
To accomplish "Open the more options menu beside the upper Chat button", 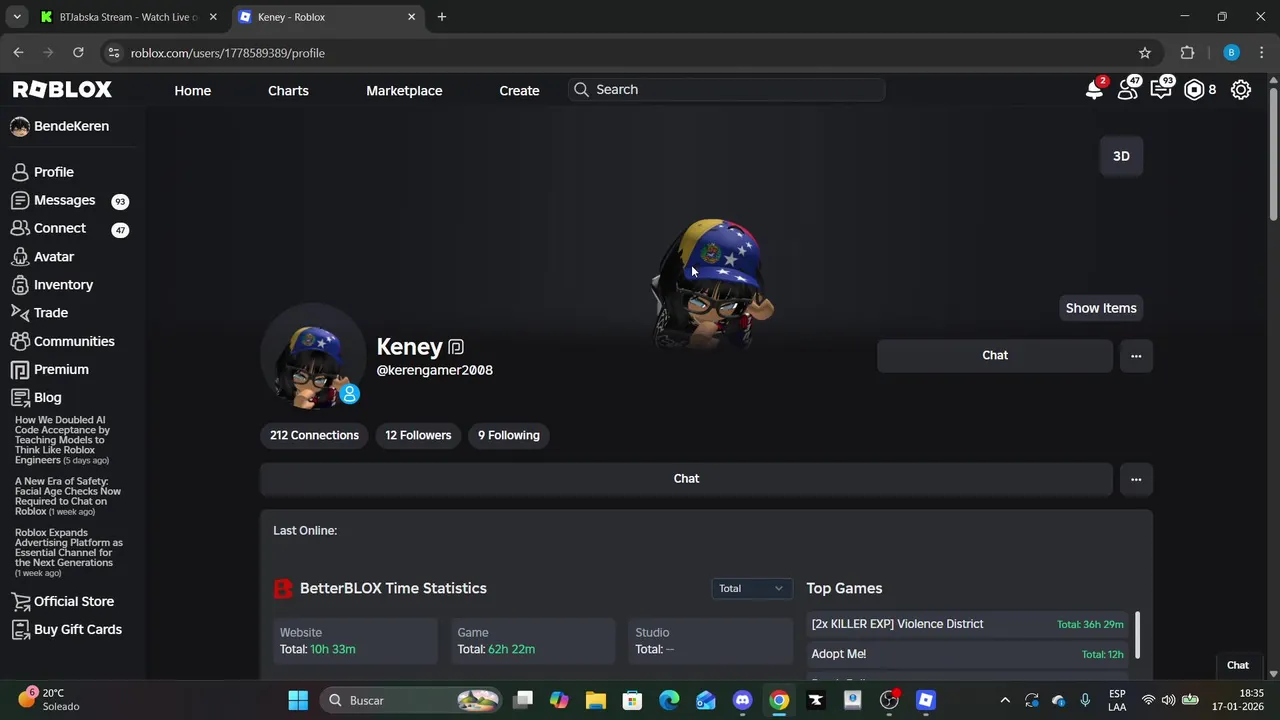I will coord(1136,356).
